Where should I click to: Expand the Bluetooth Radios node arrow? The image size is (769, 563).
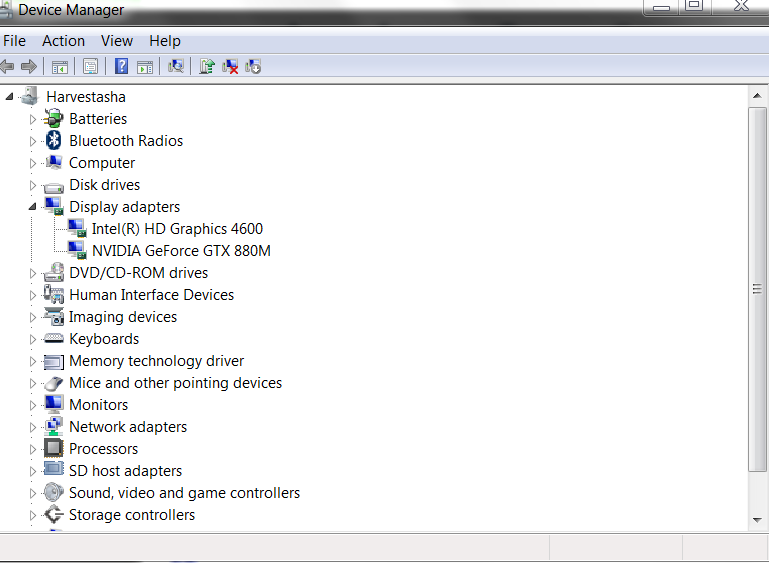(32, 141)
